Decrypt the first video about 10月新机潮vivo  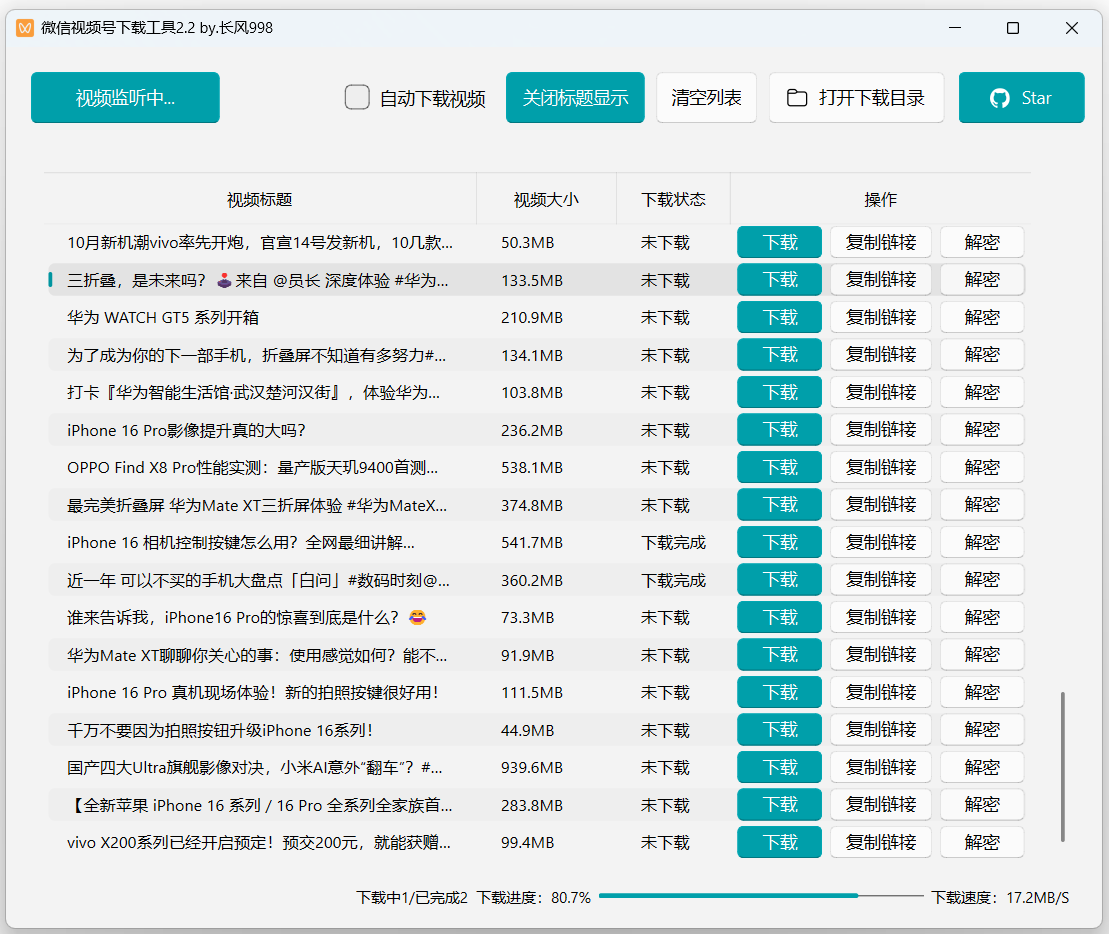981,242
